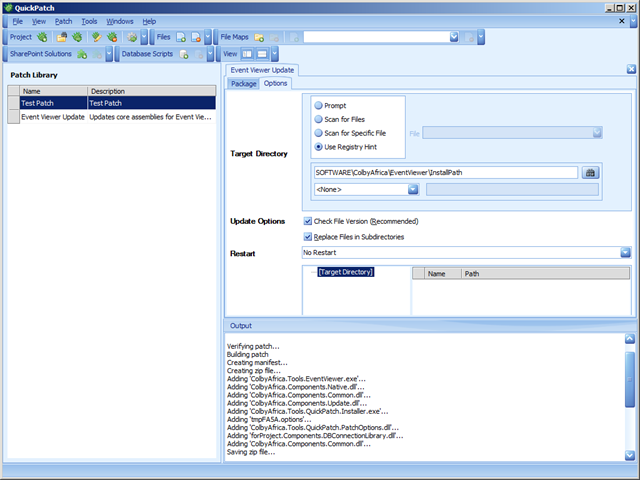Click the Remove File icon in Files toolbar
The image size is (640, 480).
pyautogui.click(x=196, y=37)
